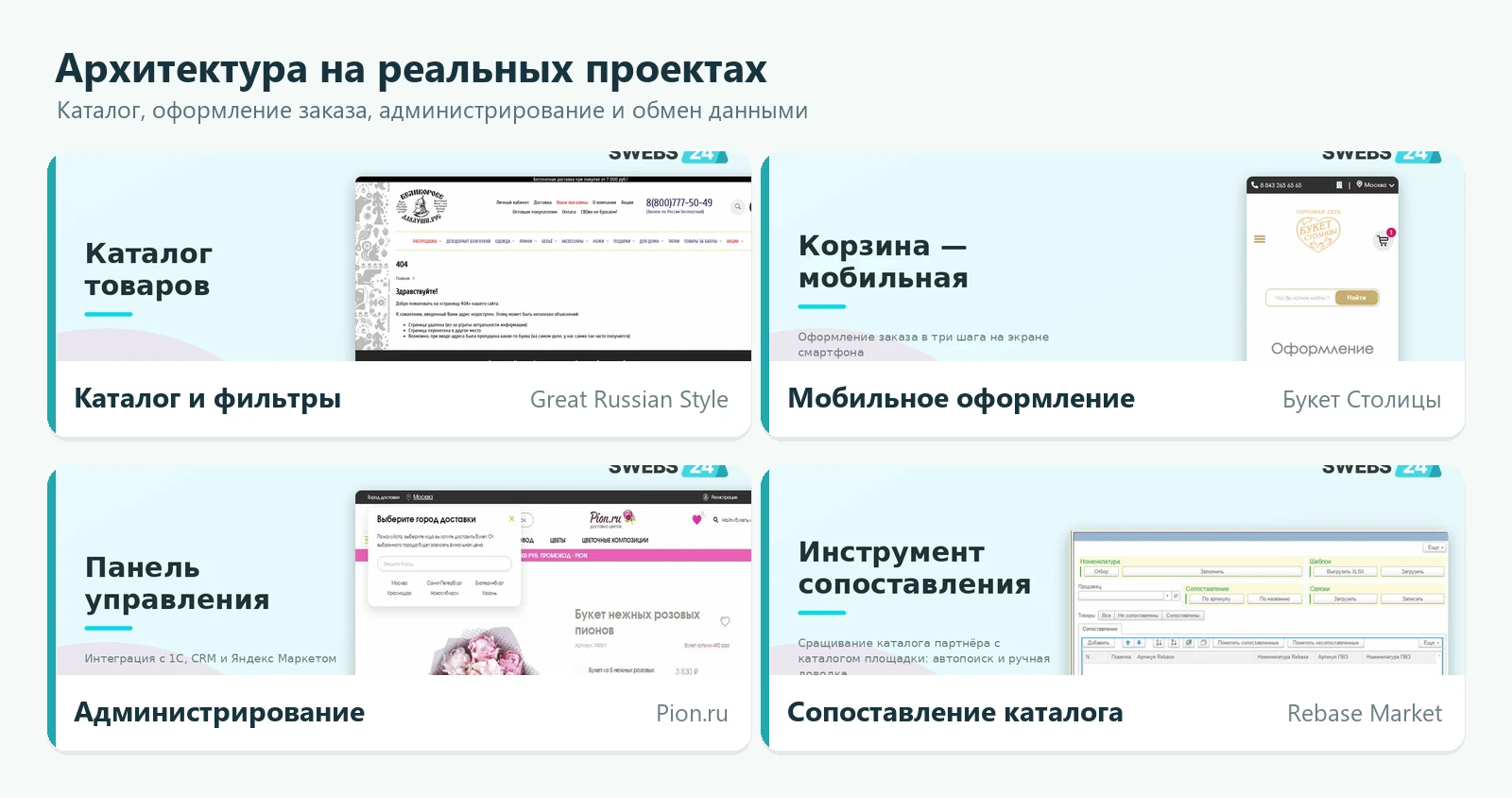Expand the Ножи category dropdown
Viewport: 1512px width, 798px height.
(x=608, y=241)
